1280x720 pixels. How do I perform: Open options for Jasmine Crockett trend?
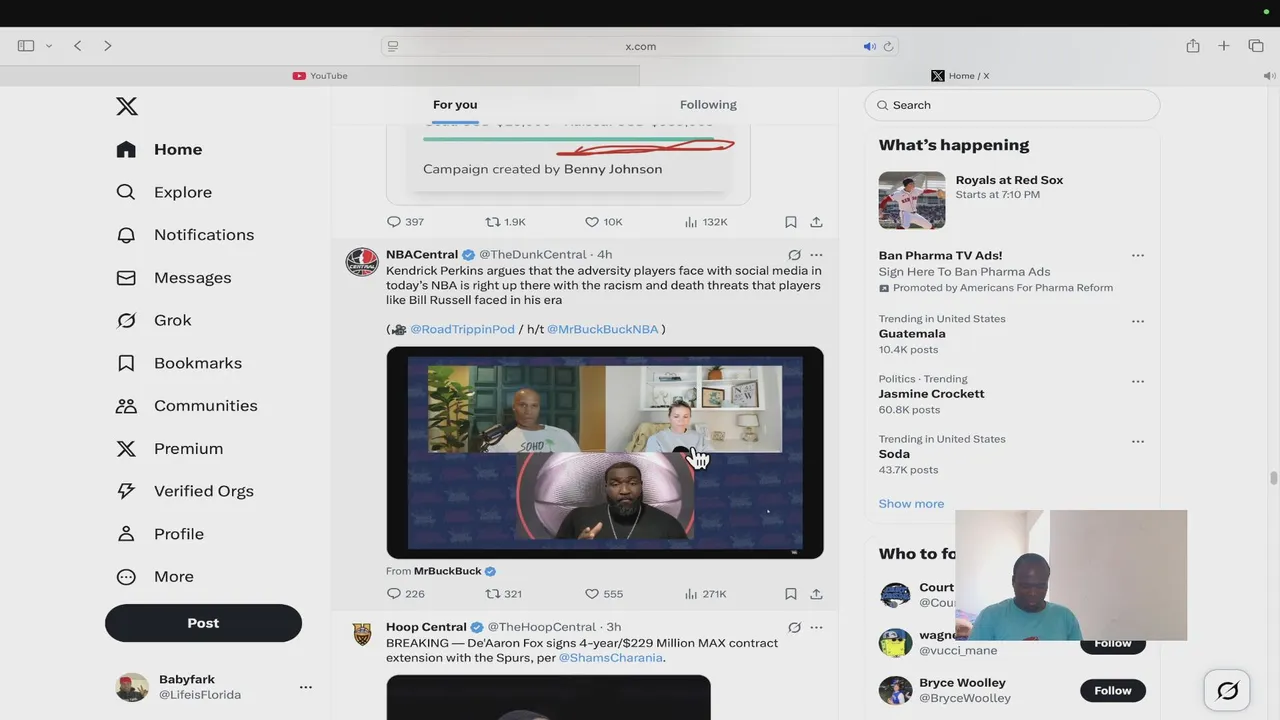click(1137, 382)
